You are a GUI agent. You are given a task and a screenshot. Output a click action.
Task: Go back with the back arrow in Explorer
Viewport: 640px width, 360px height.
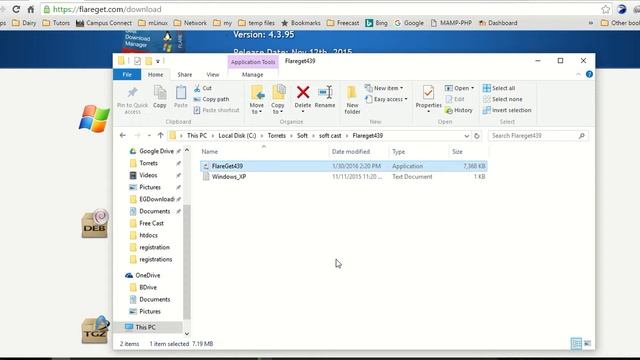point(123,136)
